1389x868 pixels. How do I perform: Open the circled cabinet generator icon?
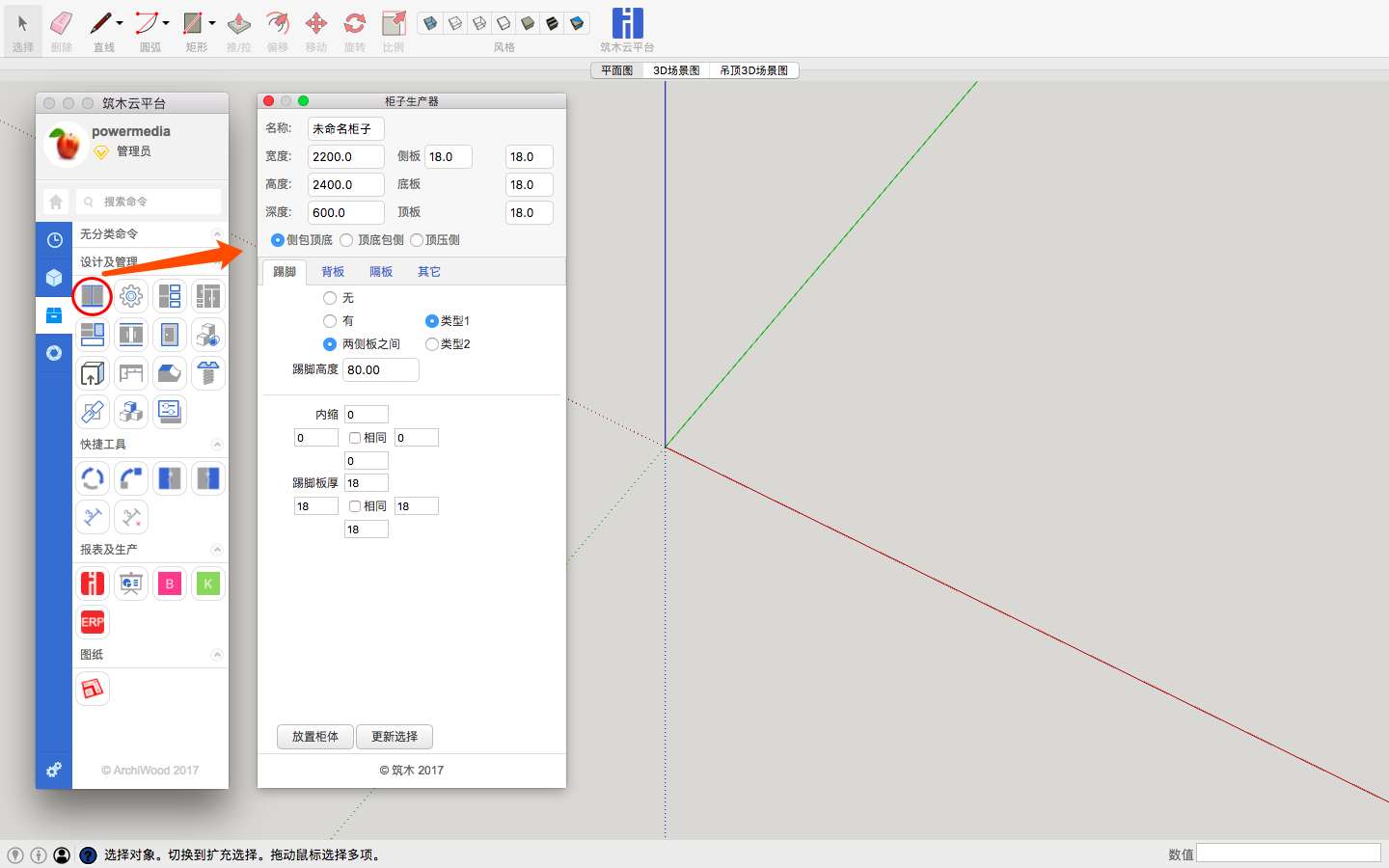click(93, 296)
